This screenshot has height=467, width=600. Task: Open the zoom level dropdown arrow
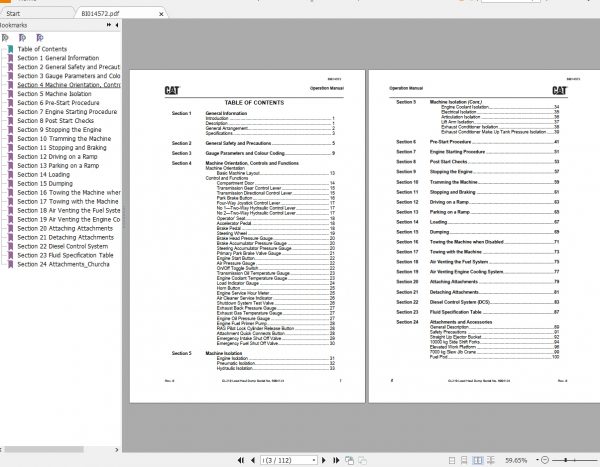click(x=537, y=460)
